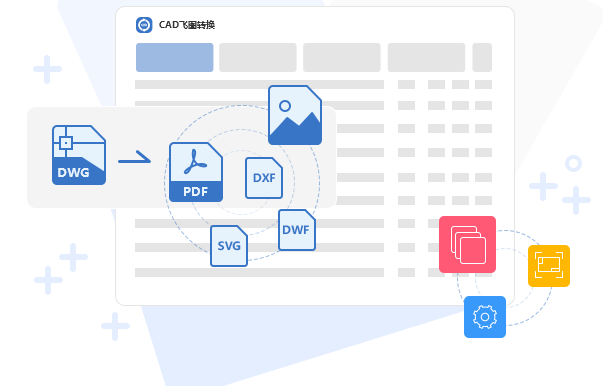The width and height of the screenshot is (603, 386).
Task: Choose the DXF format icon
Action: [264, 178]
